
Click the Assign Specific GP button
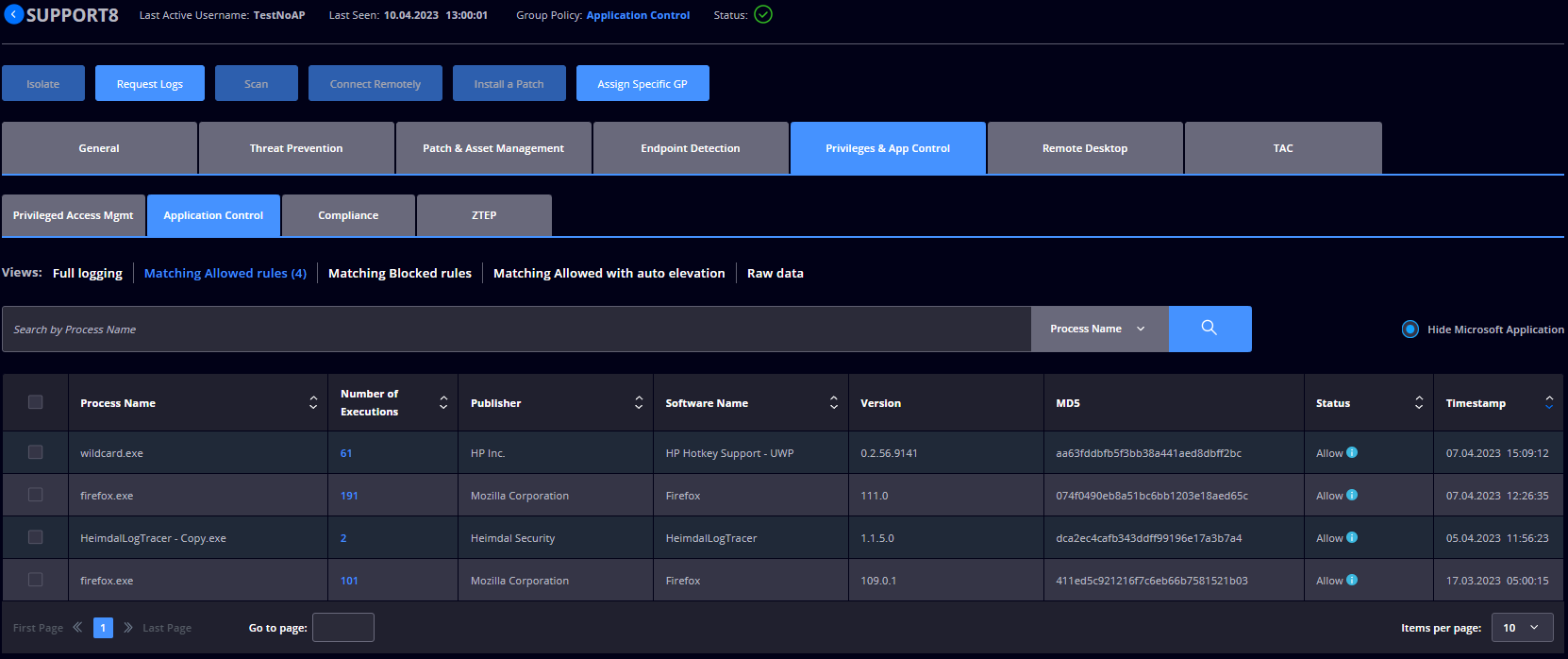(642, 83)
